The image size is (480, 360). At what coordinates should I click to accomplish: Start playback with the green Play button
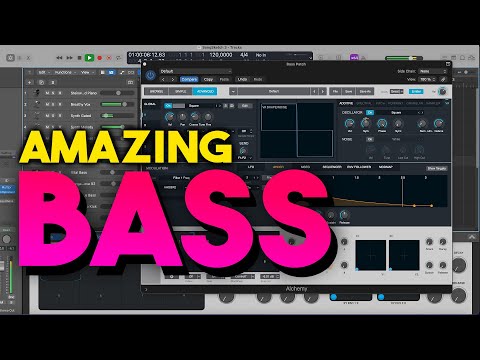89,58
